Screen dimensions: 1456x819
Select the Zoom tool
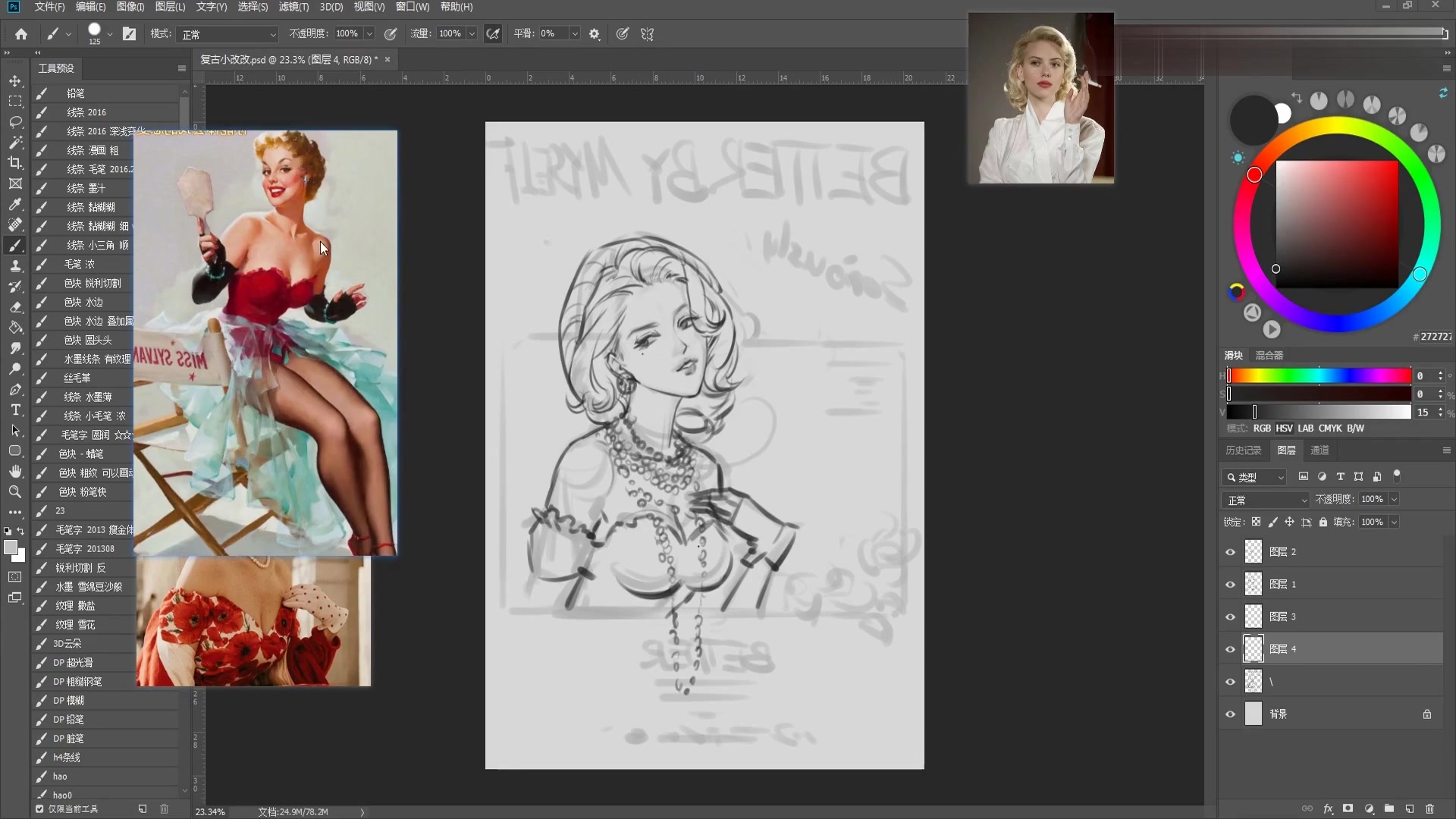click(x=15, y=491)
